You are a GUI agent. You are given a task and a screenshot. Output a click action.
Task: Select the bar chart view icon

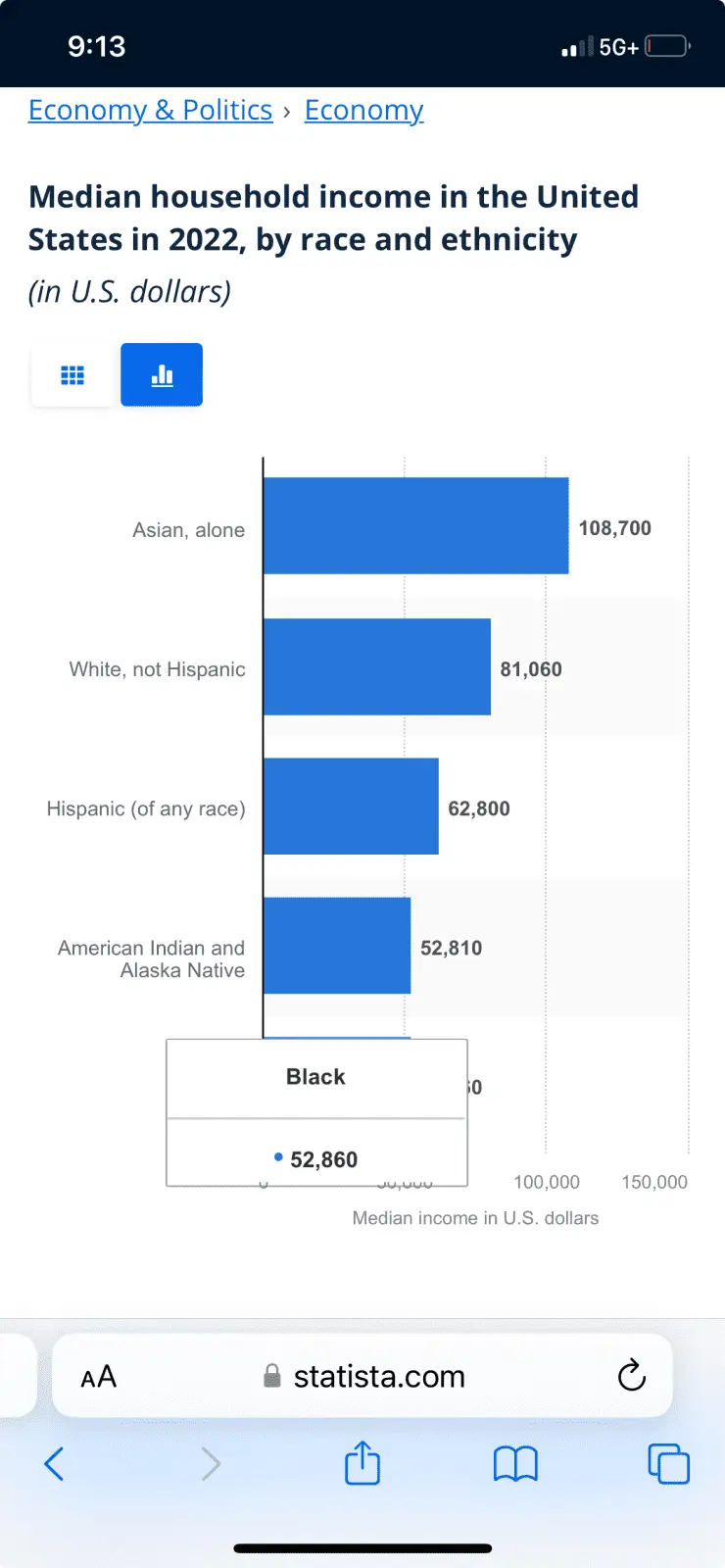tap(162, 375)
